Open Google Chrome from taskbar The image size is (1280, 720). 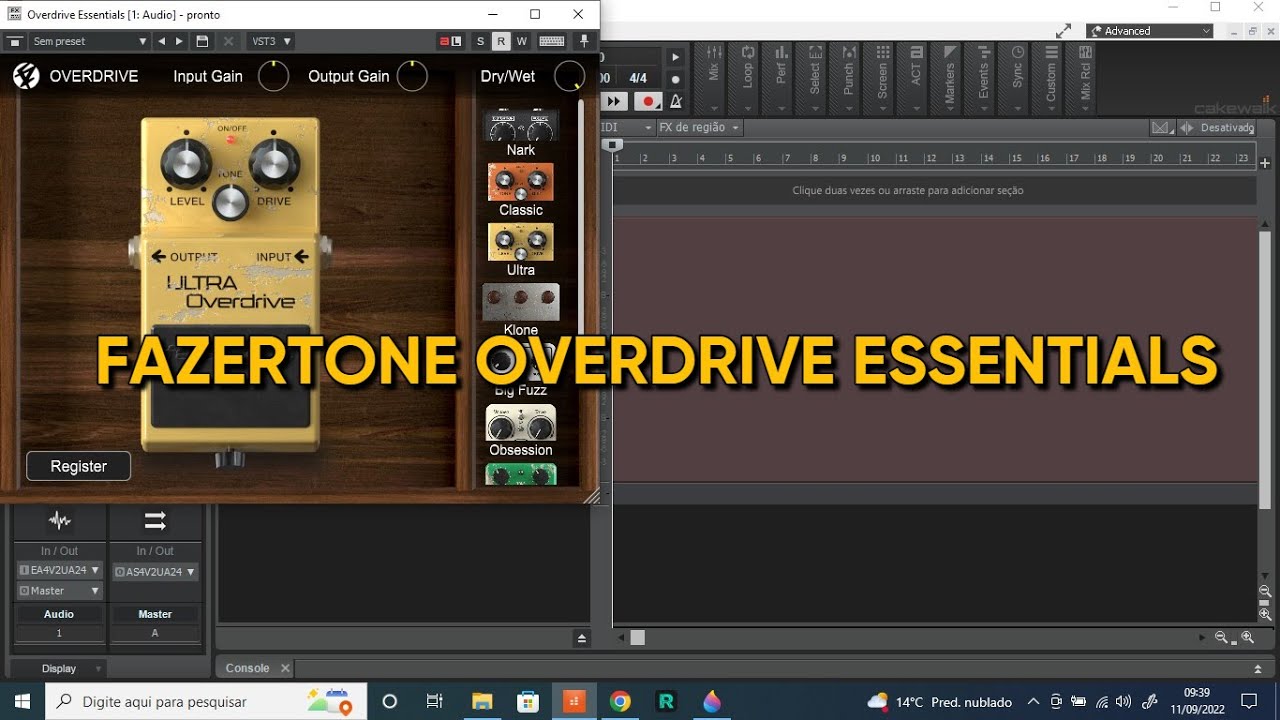(x=620, y=701)
